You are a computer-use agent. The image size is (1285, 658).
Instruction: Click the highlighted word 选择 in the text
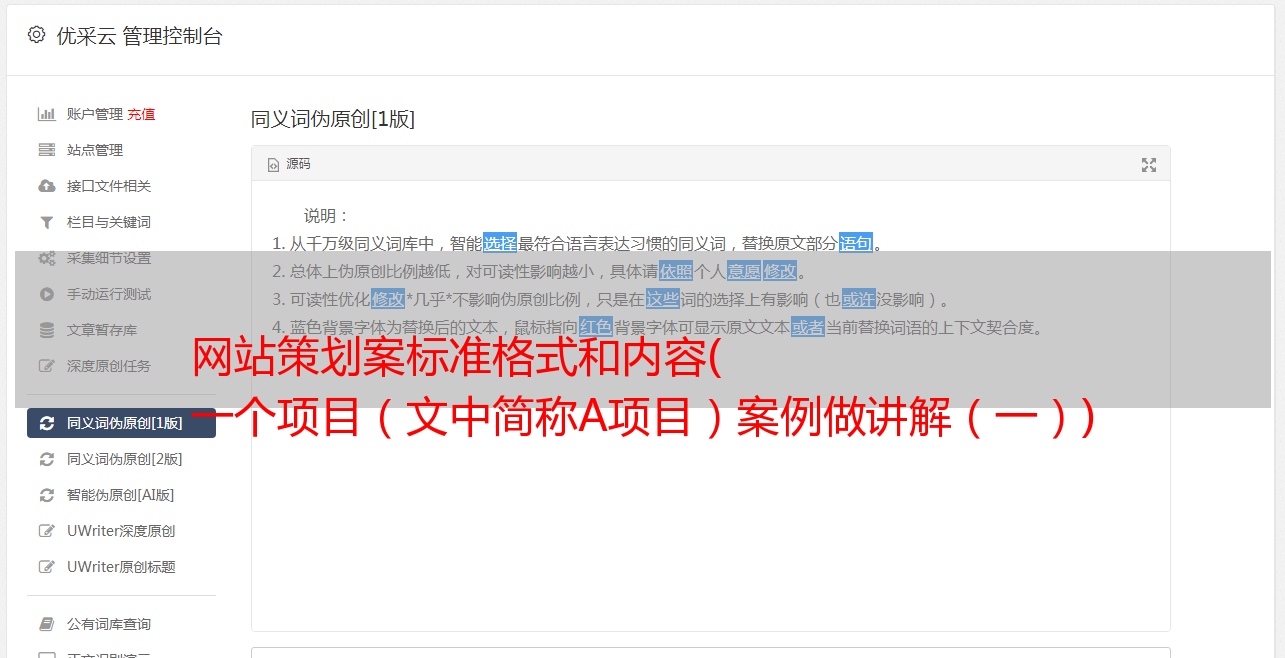(500, 243)
